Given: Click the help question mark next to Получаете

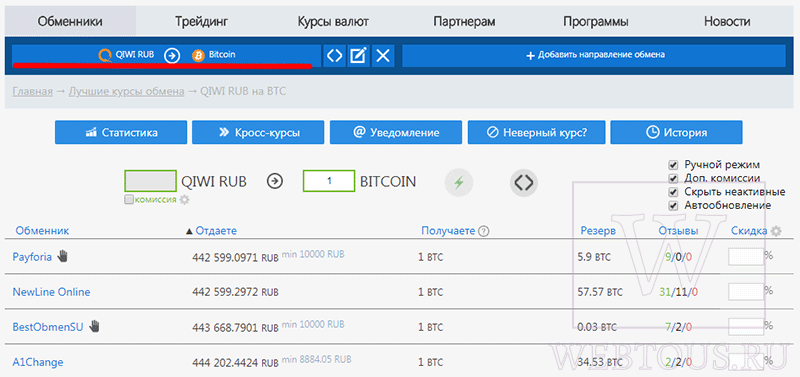Looking at the screenshot, I should (484, 232).
